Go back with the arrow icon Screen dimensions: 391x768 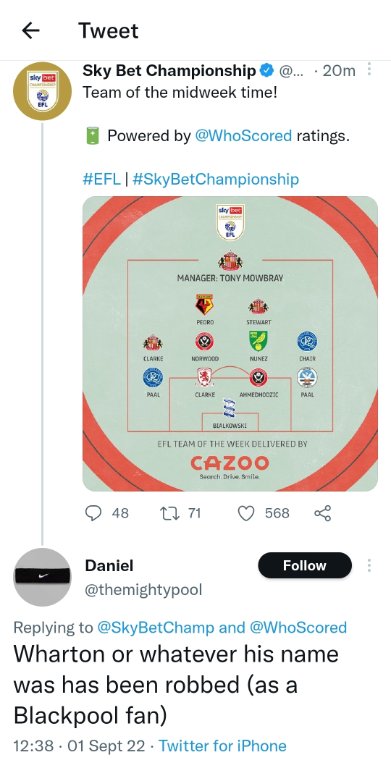31,31
